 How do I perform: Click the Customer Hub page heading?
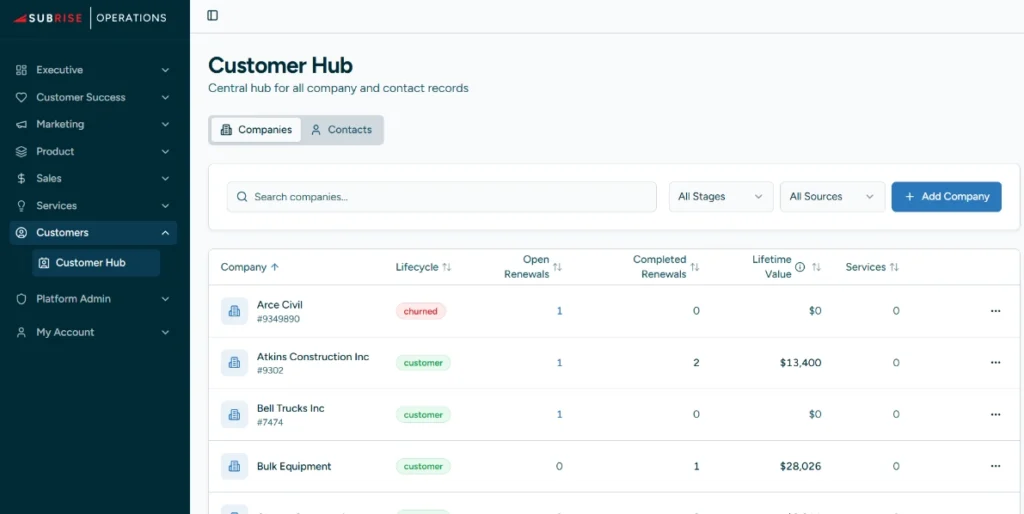tap(280, 65)
